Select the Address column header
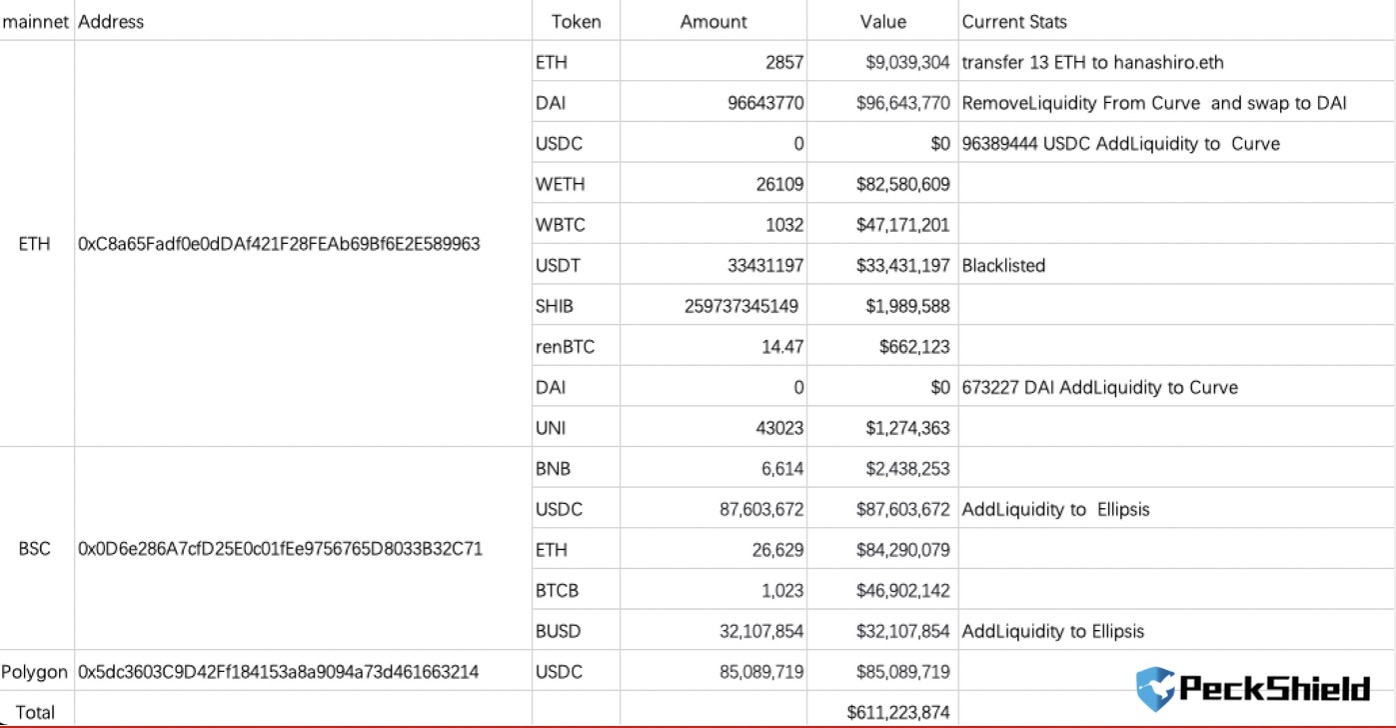 coord(111,21)
